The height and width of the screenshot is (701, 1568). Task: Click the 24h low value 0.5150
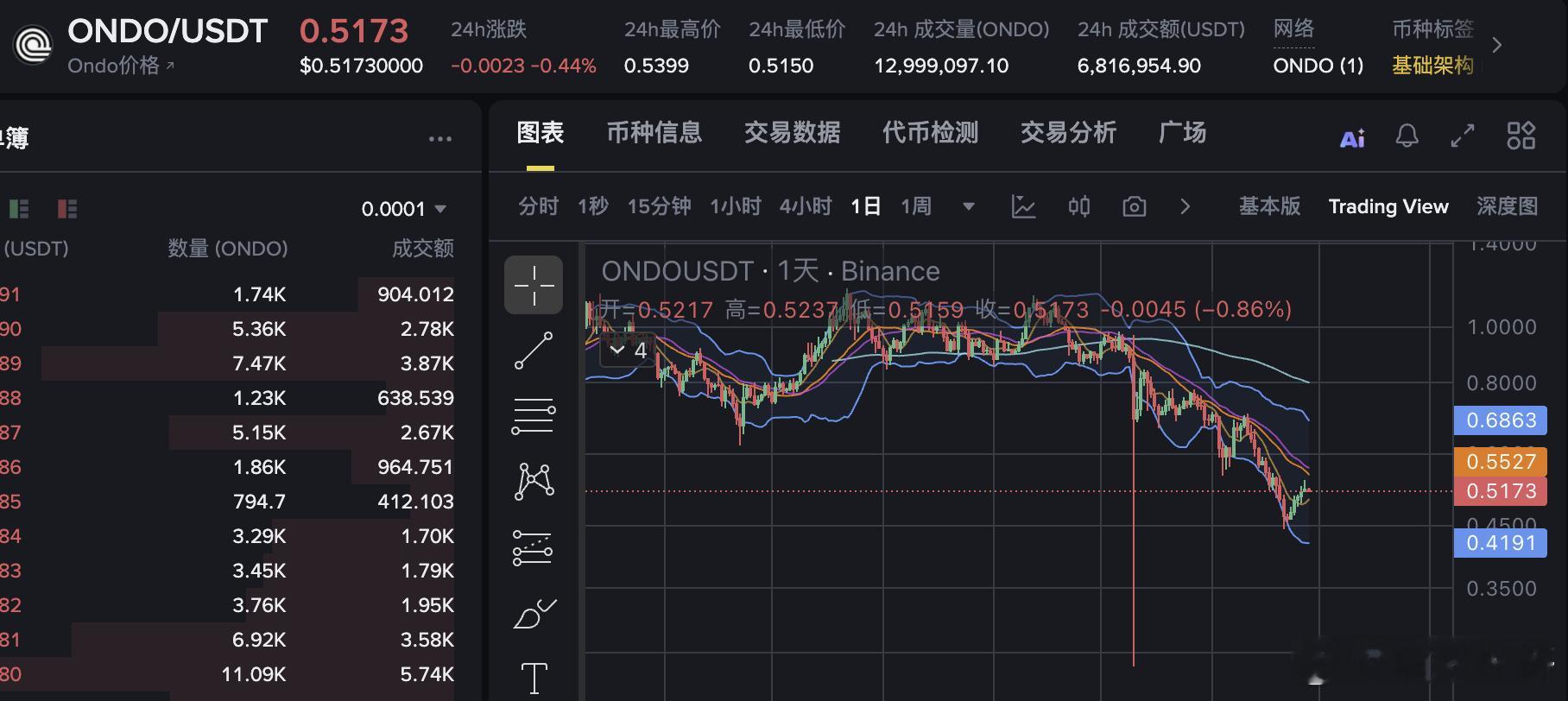point(781,66)
